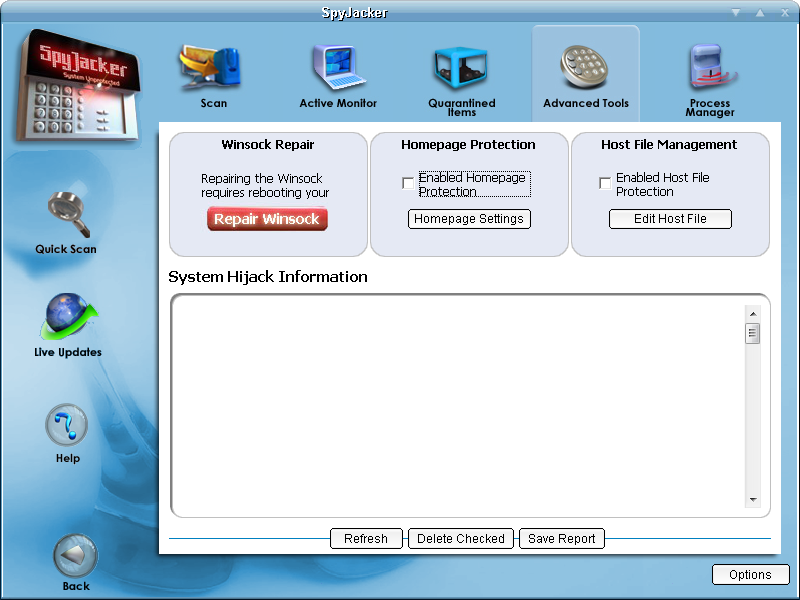Screen dimensions: 800x600
Task: Select the Advanced Tools keypad icon
Action: pyautogui.click(x=584, y=67)
